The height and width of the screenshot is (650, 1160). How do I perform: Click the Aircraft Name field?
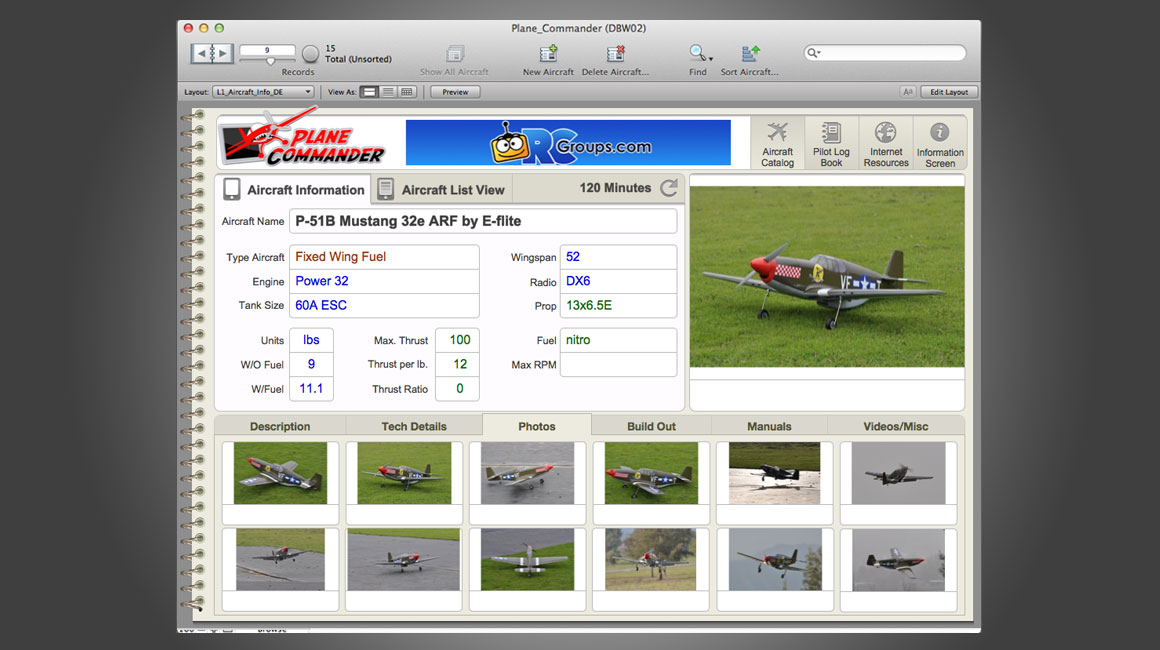point(483,221)
